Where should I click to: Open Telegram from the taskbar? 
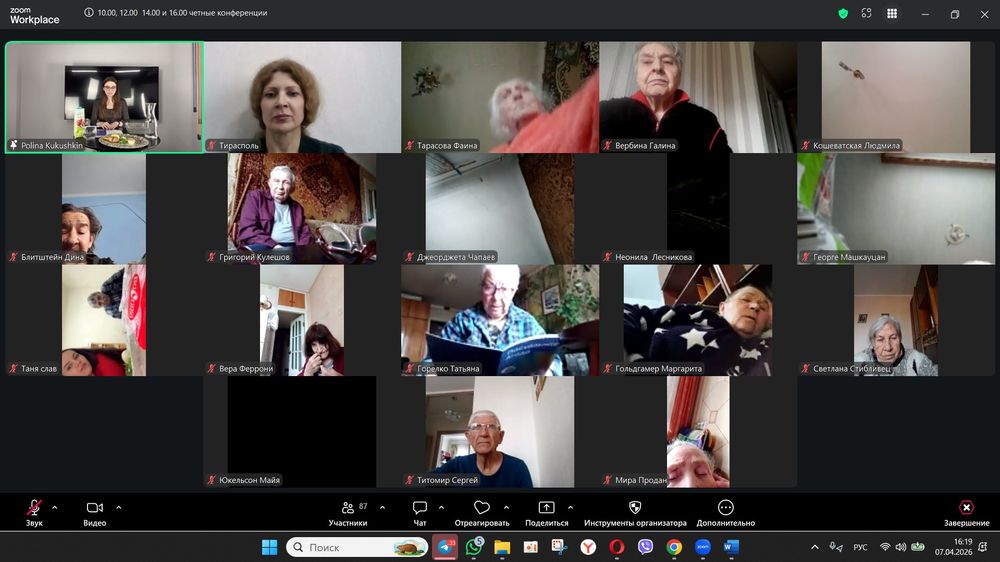[445, 547]
